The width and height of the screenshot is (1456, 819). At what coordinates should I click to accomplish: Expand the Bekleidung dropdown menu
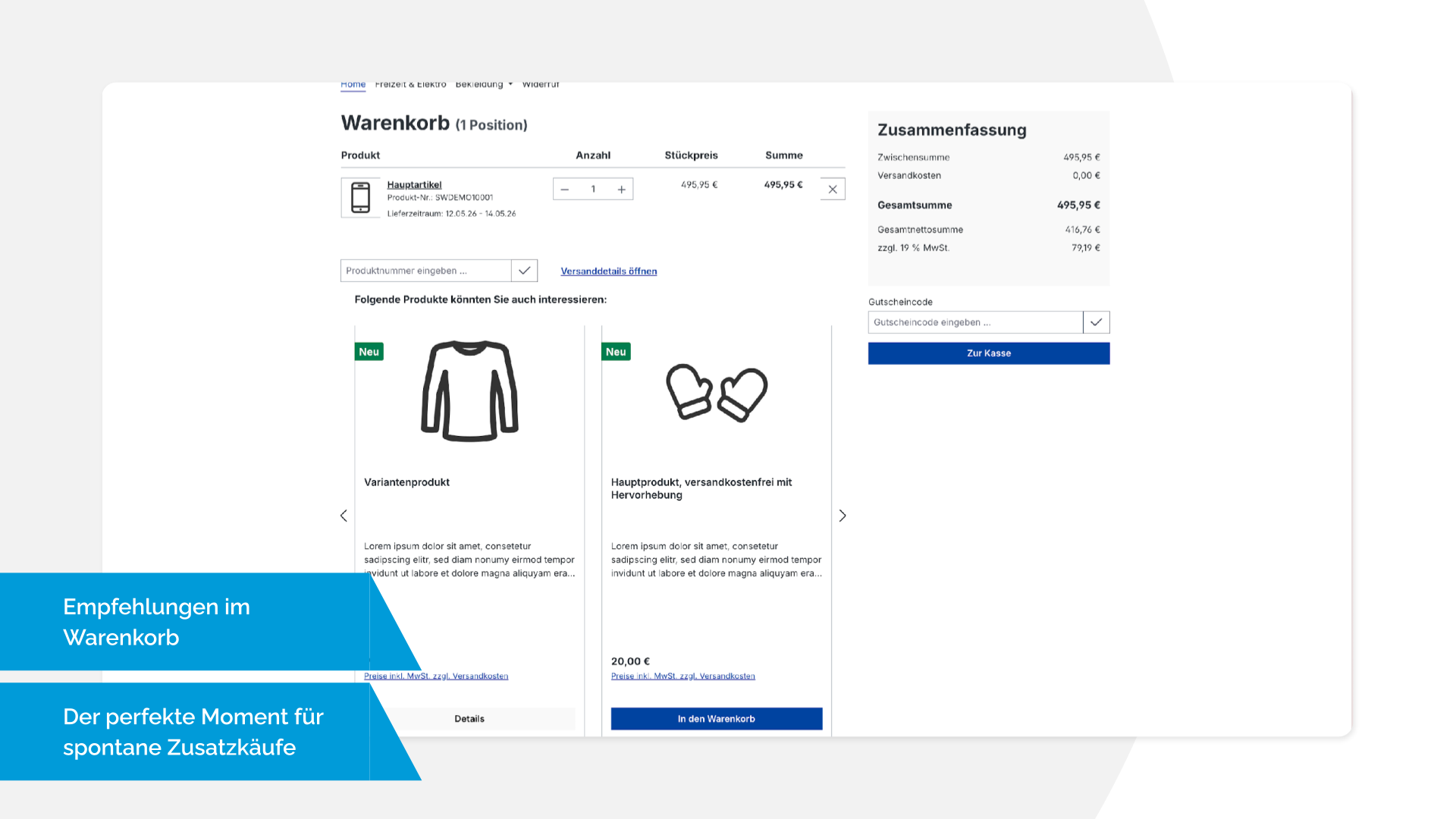pyautogui.click(x=484, y=85)
